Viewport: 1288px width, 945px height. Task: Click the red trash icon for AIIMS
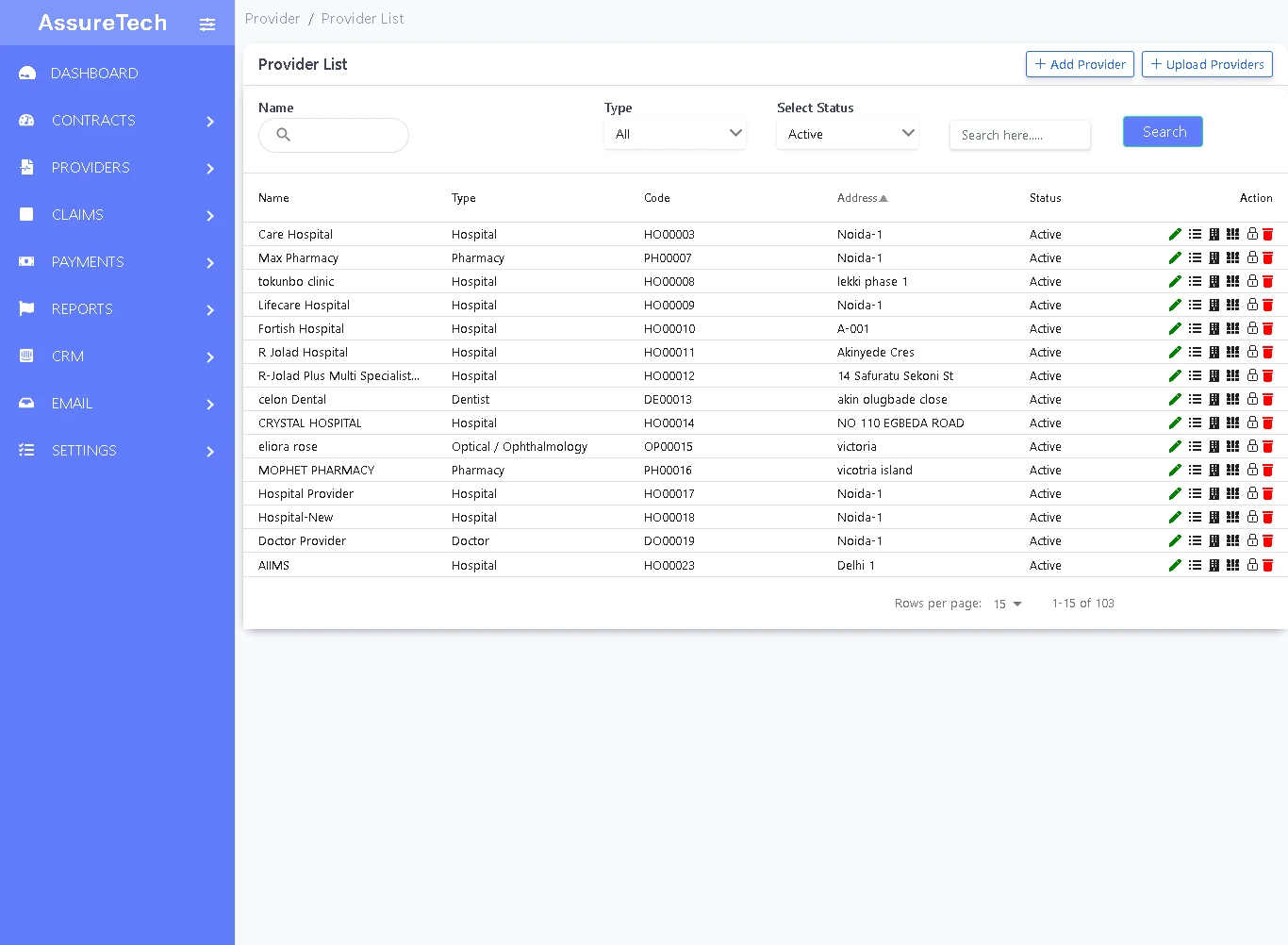coord(1268,565)
